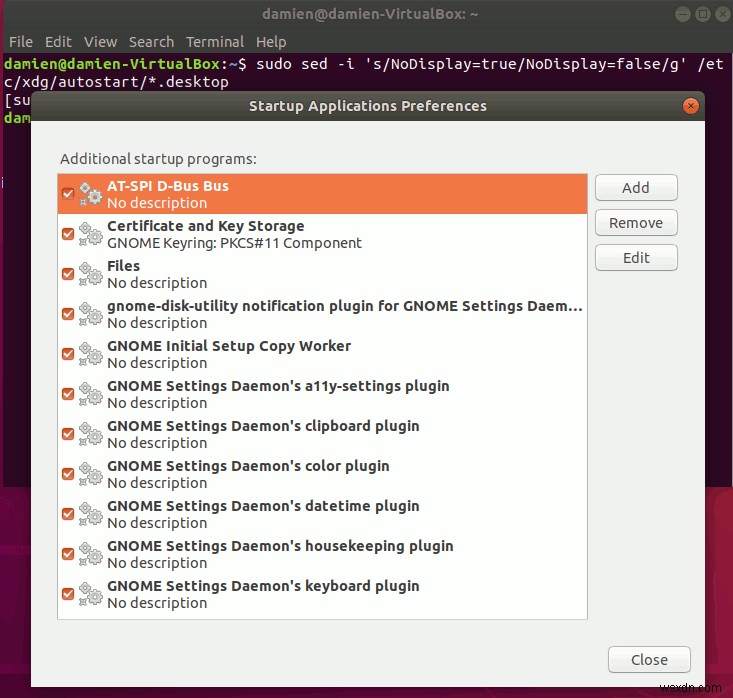The height and width of the screenshot is (698, 733).
Task: Open the Edit menu of the terminal
Action: click(58, 42)
